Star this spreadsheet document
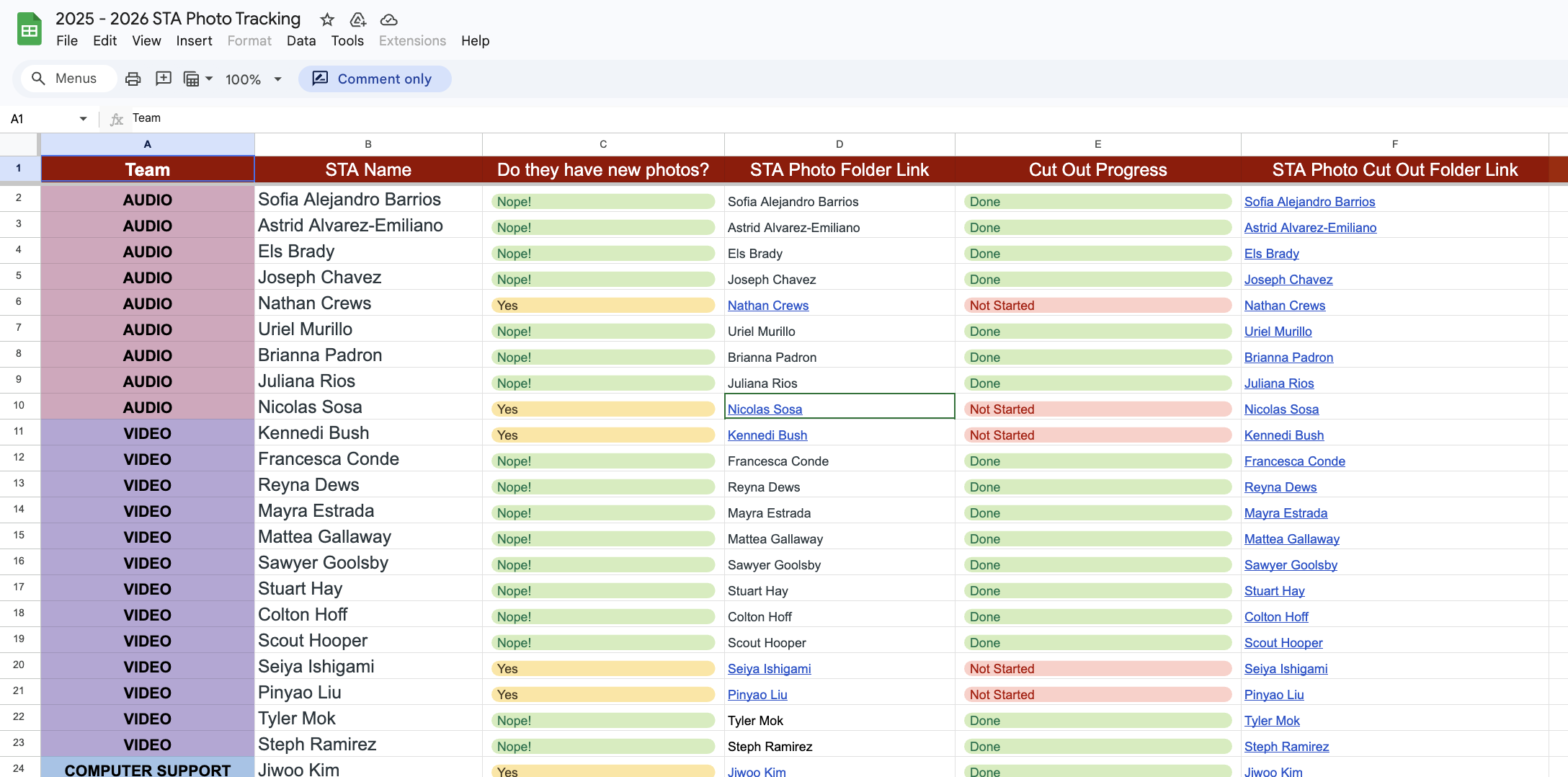This screenshot has height=777, width=1568. pos(327,19)
